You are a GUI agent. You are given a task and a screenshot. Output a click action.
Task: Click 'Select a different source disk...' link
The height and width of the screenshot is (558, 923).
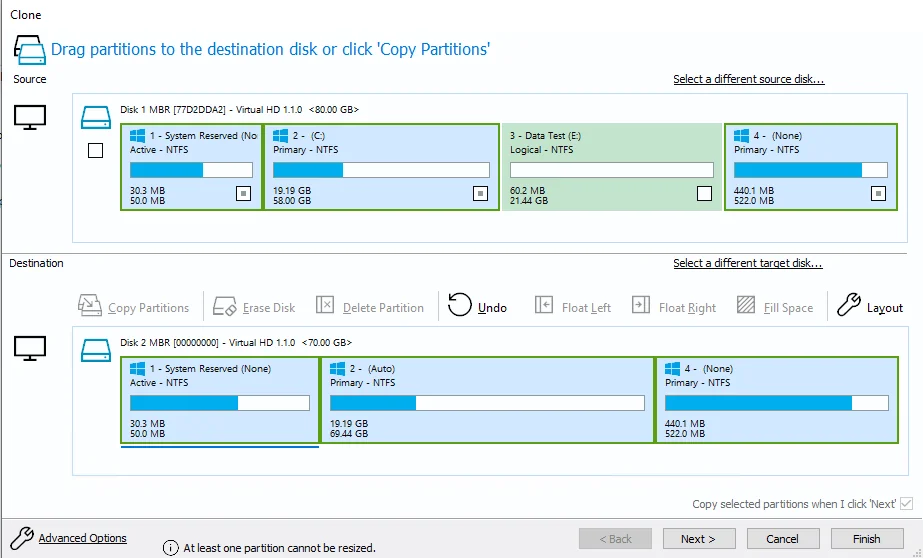point(749,79)
